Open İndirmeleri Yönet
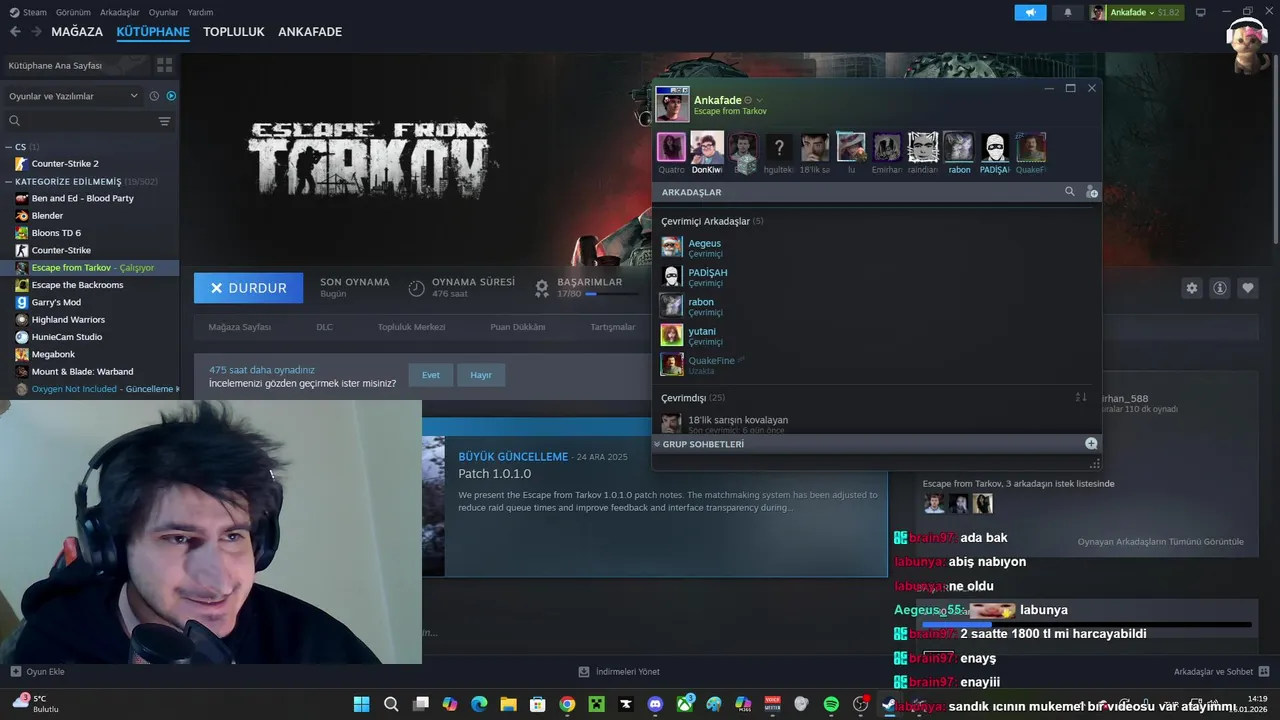Screen dimensions: 1280x720 620,672
